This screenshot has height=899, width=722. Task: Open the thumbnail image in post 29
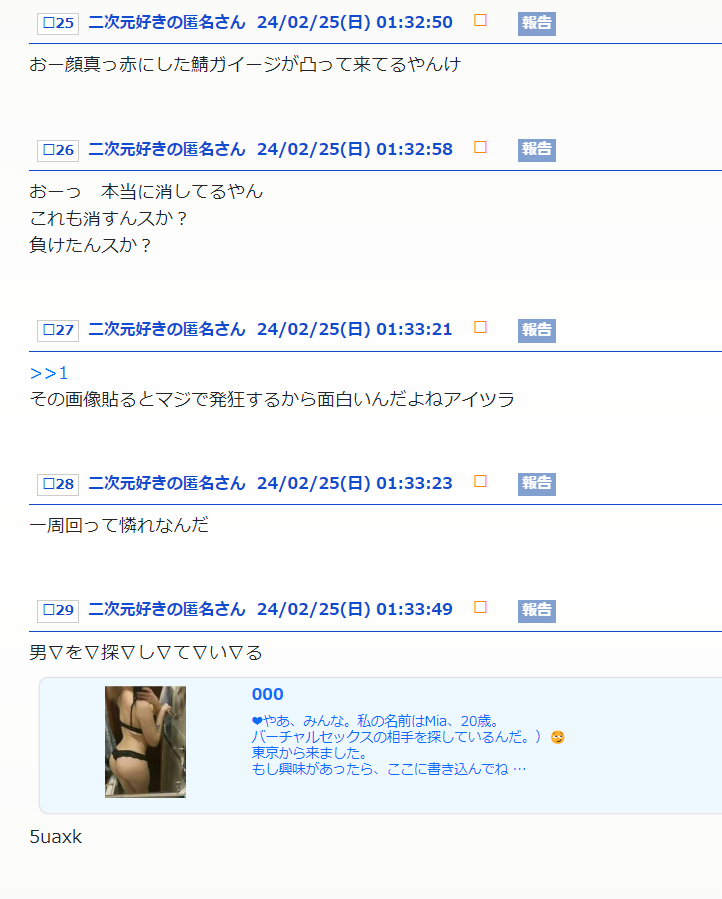coord(145,742)
